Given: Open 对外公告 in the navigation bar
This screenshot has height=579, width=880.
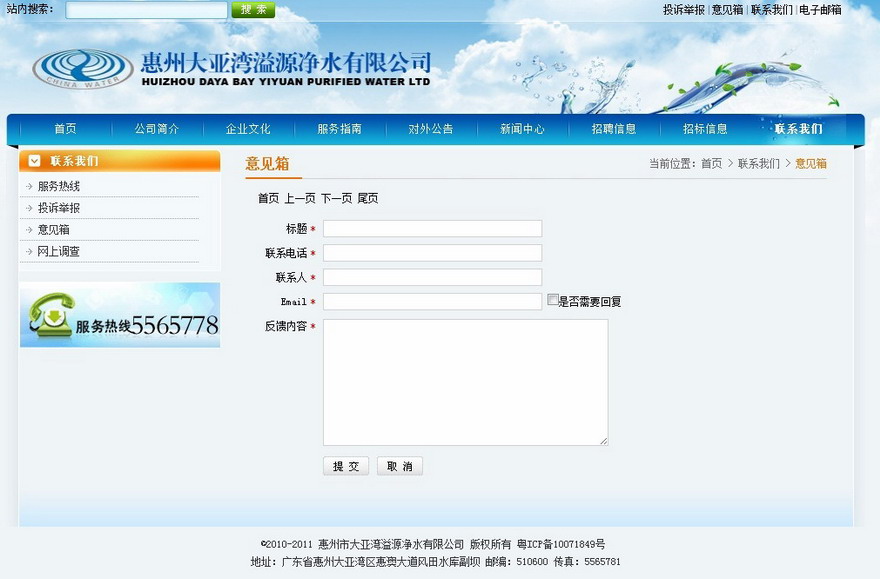Looking at the screenshot, I should tap(431, 129).
